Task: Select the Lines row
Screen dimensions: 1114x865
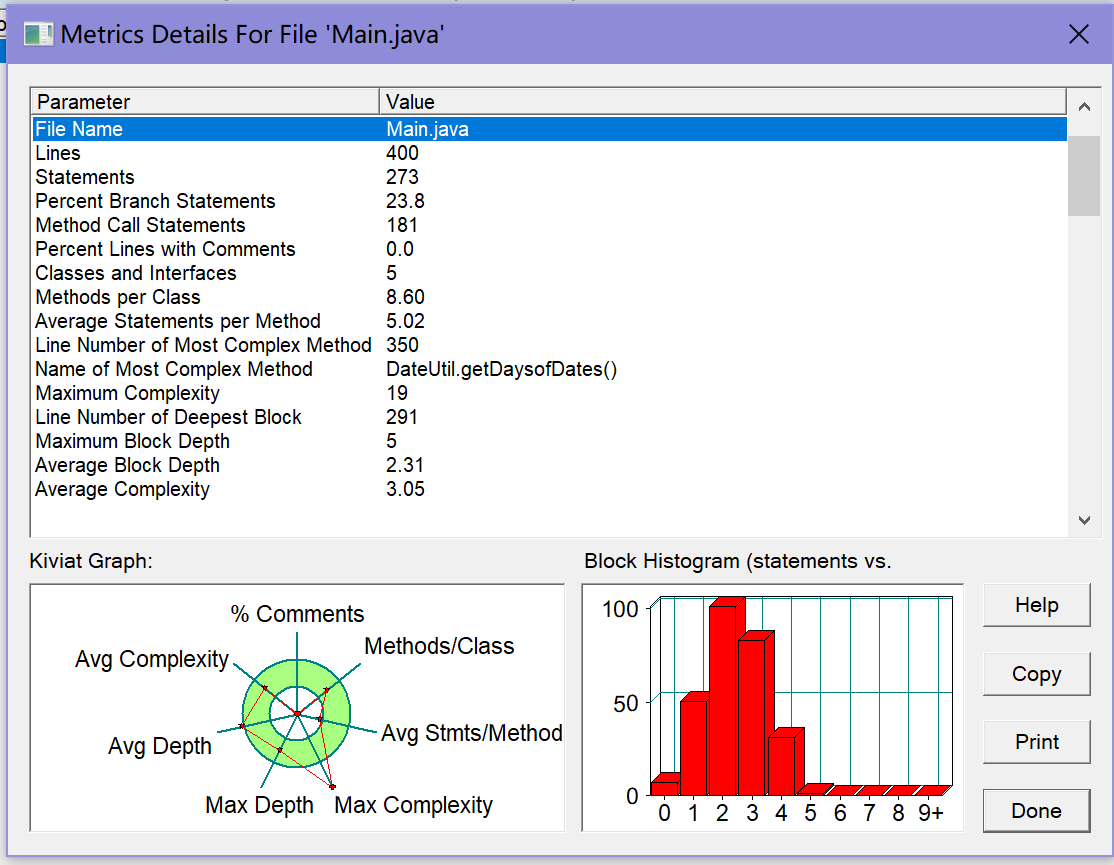Action: coord(549,153)
